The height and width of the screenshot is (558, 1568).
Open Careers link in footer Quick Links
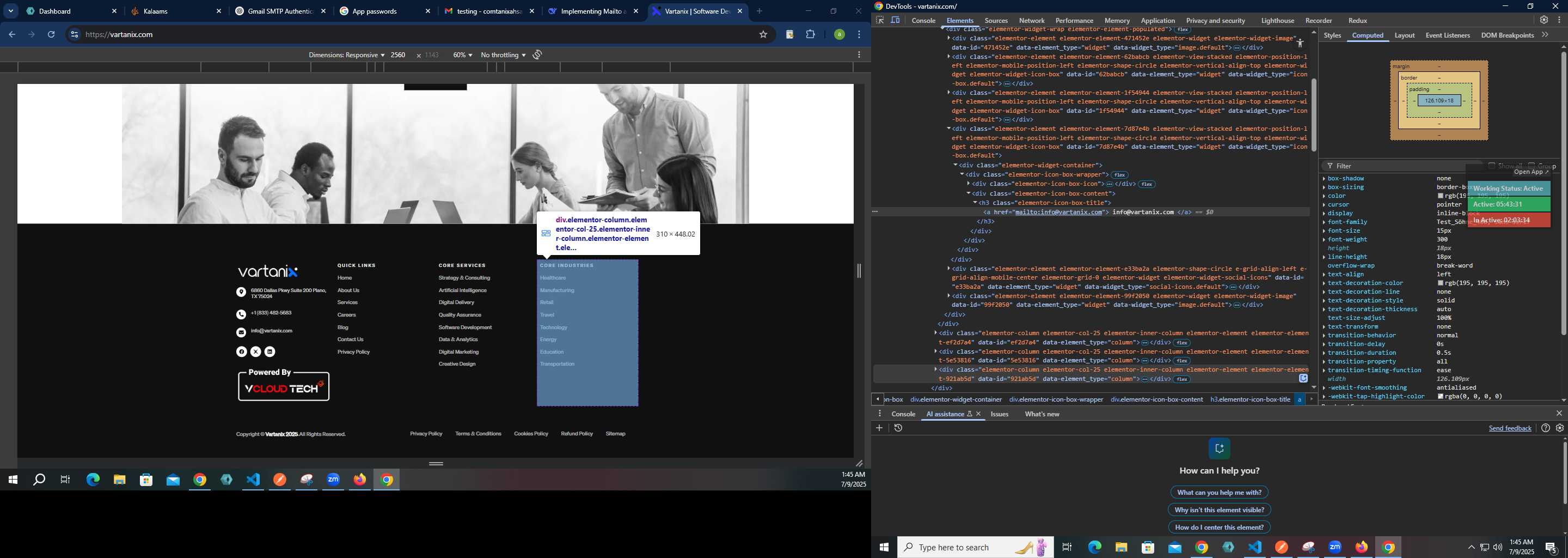(346, 315)
